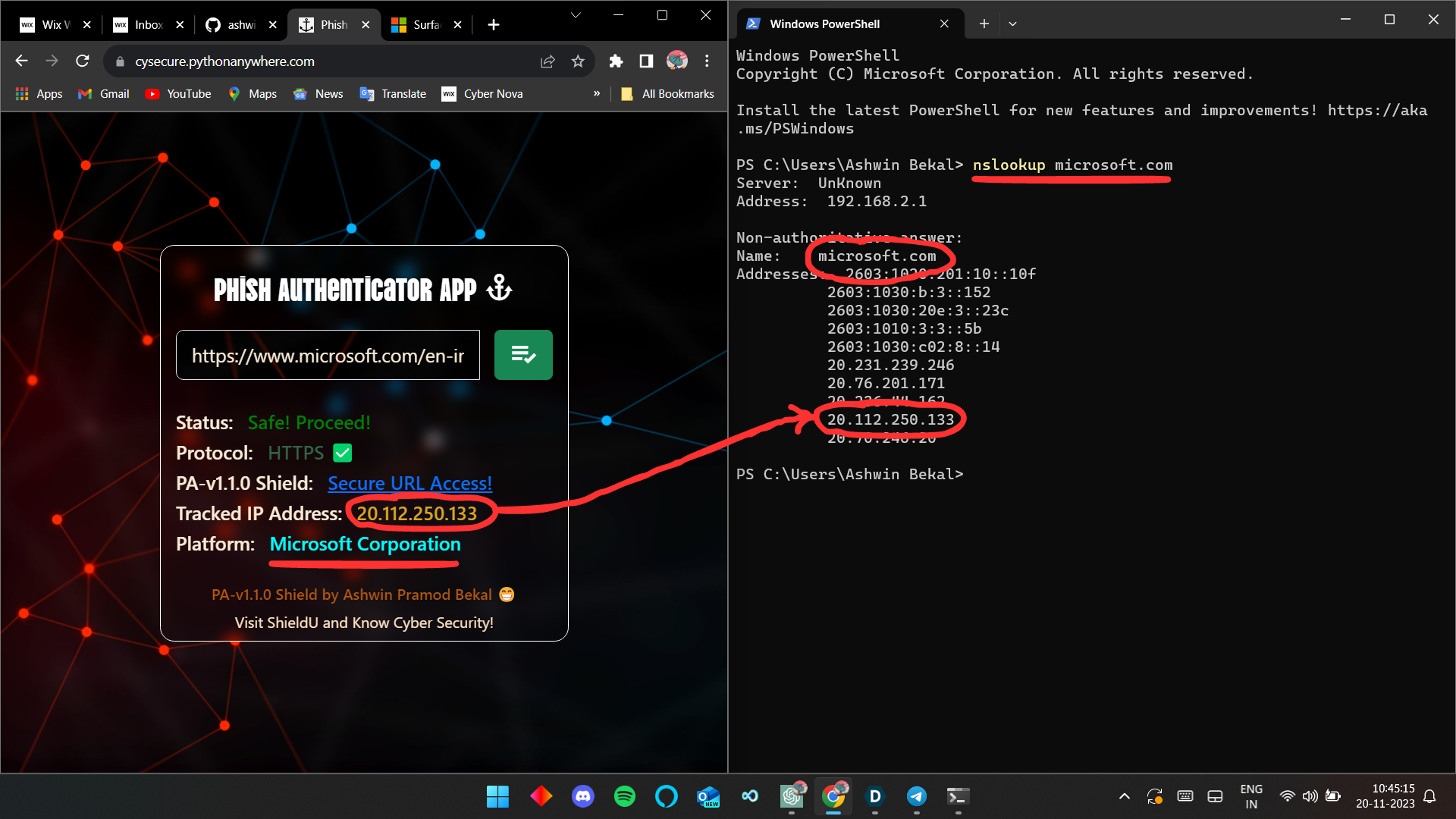Open the Wi-Fi network tray icon
Screen dimensions: 1456x819
coord(1287,796)
